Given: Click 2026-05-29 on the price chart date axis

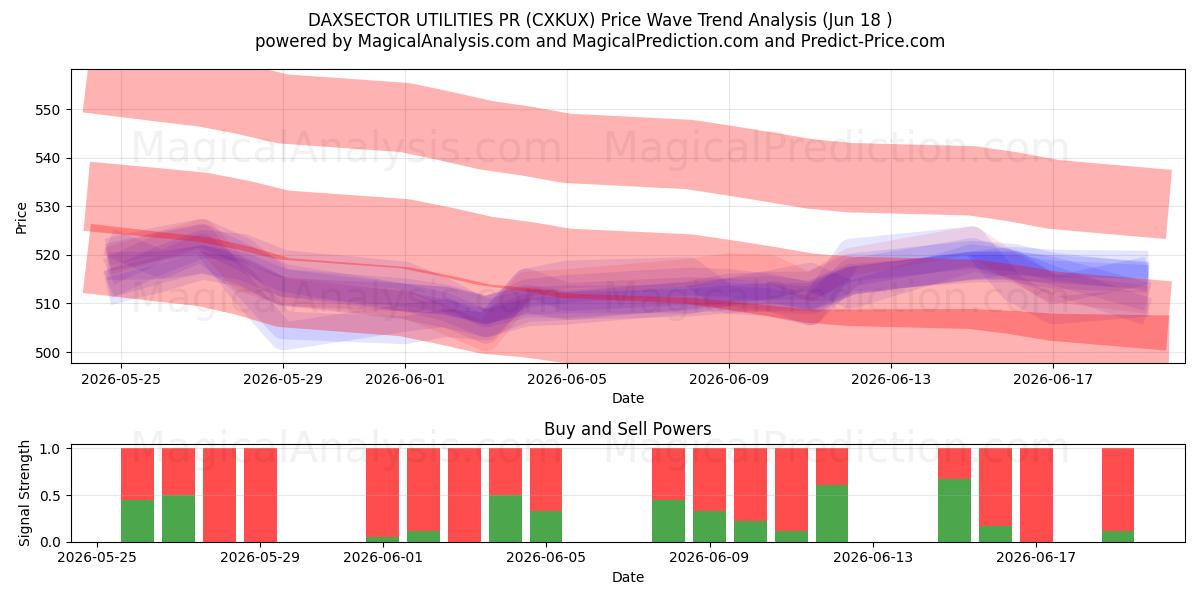Looking at the screenshot, I should (283, 379).
